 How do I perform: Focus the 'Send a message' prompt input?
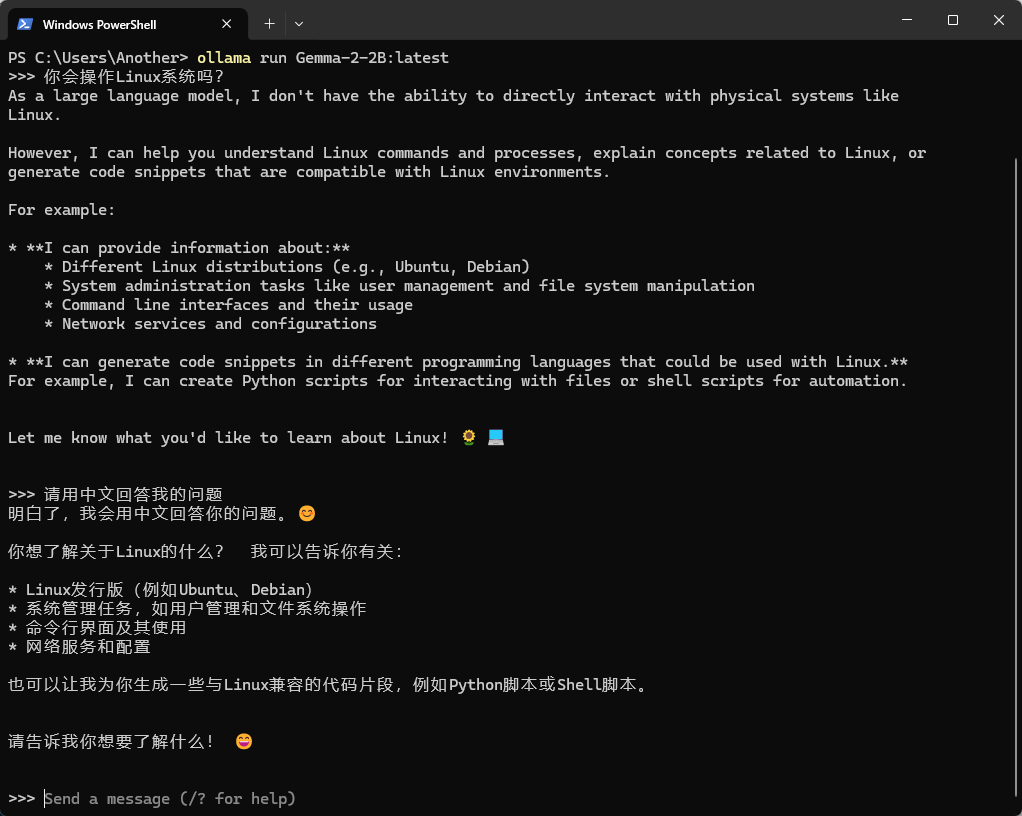click(169, 798)
